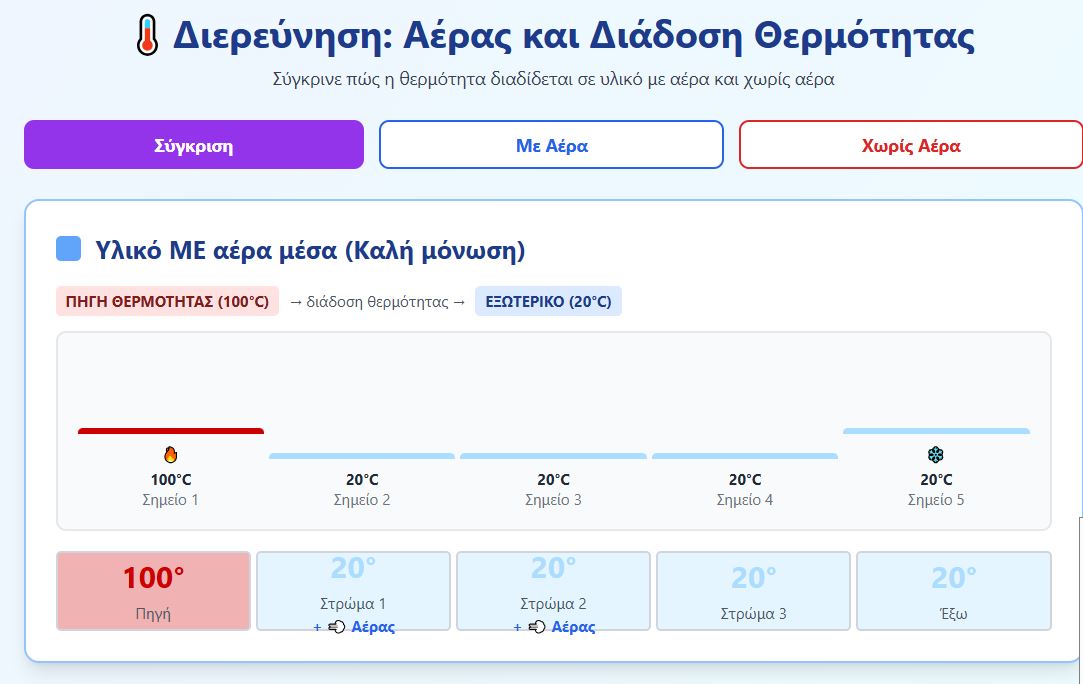This screenshot has height=684, width=1083.
Task: Click the Έξω temperature box
Action: point(953,590)
